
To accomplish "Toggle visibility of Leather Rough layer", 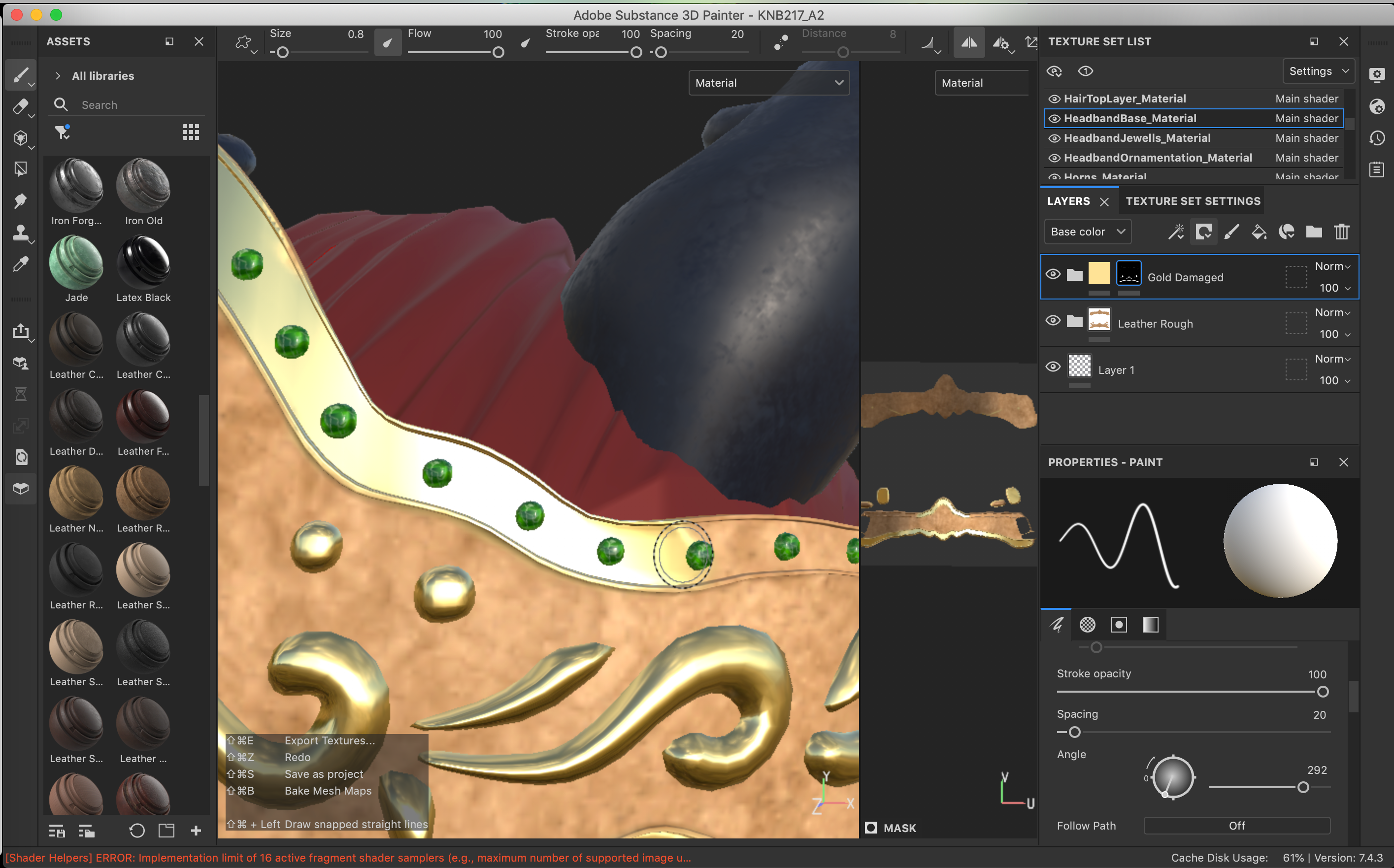I will pos(1053,320).
